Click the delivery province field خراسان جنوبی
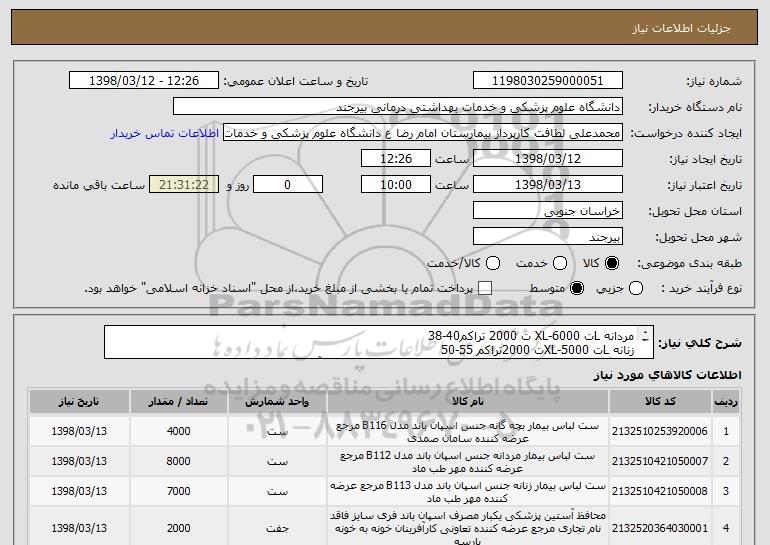 (548, 211)
